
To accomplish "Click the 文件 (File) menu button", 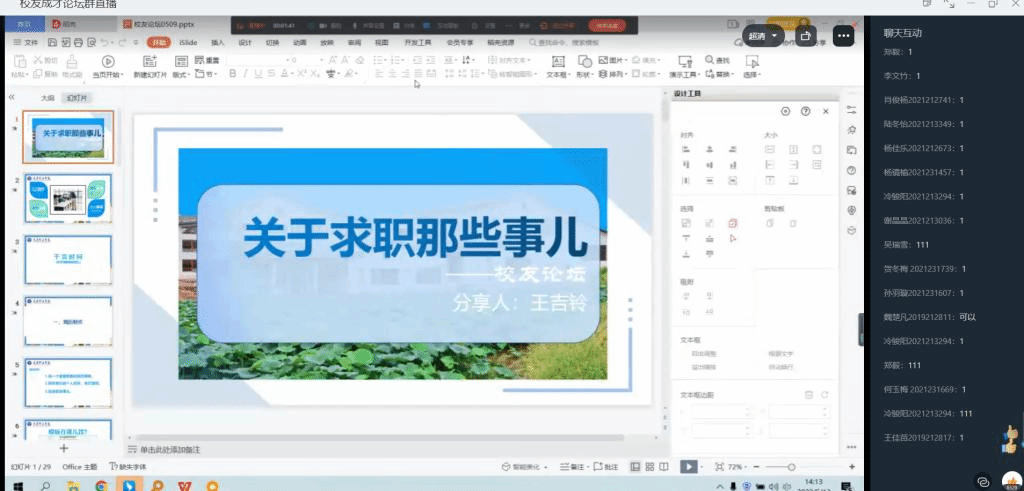I will [x=27, y=43].
